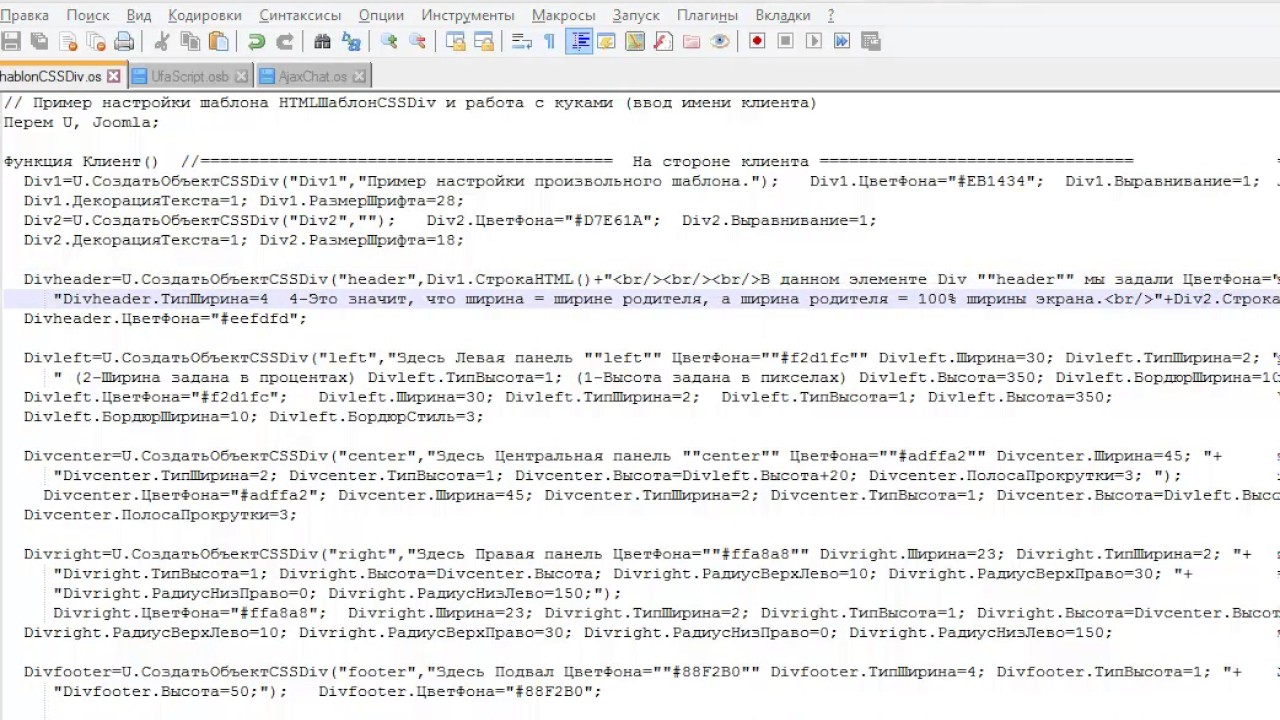Click the eye monitoring icon
1280x720 pixels.
click(719, 41)
